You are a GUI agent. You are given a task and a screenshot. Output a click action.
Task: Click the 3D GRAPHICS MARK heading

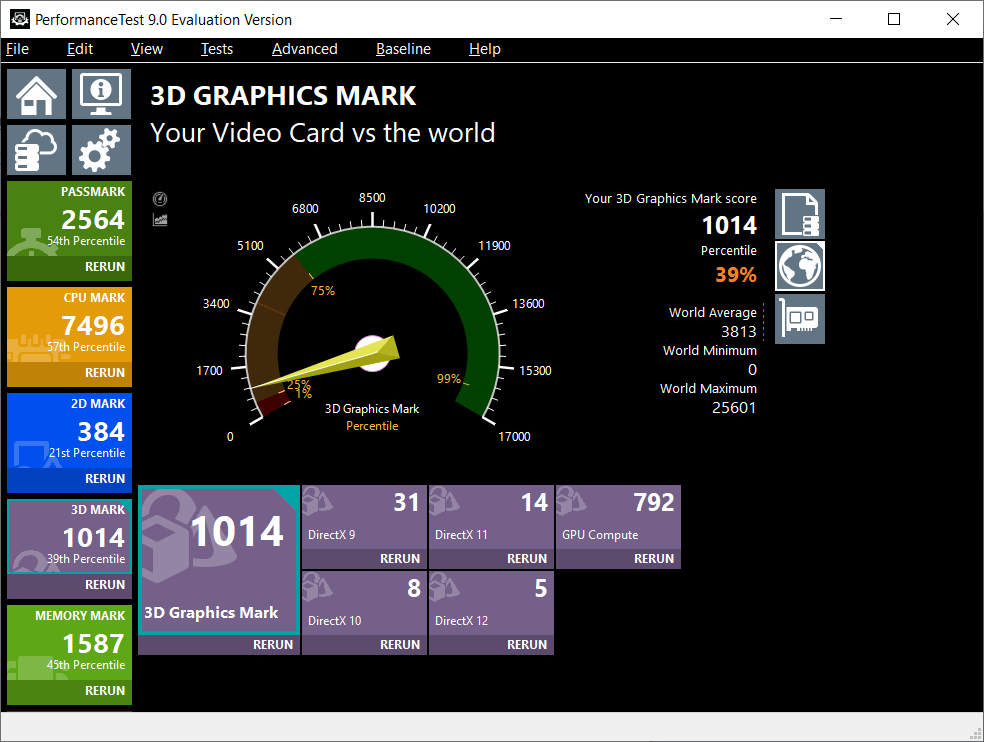(283, 96)
